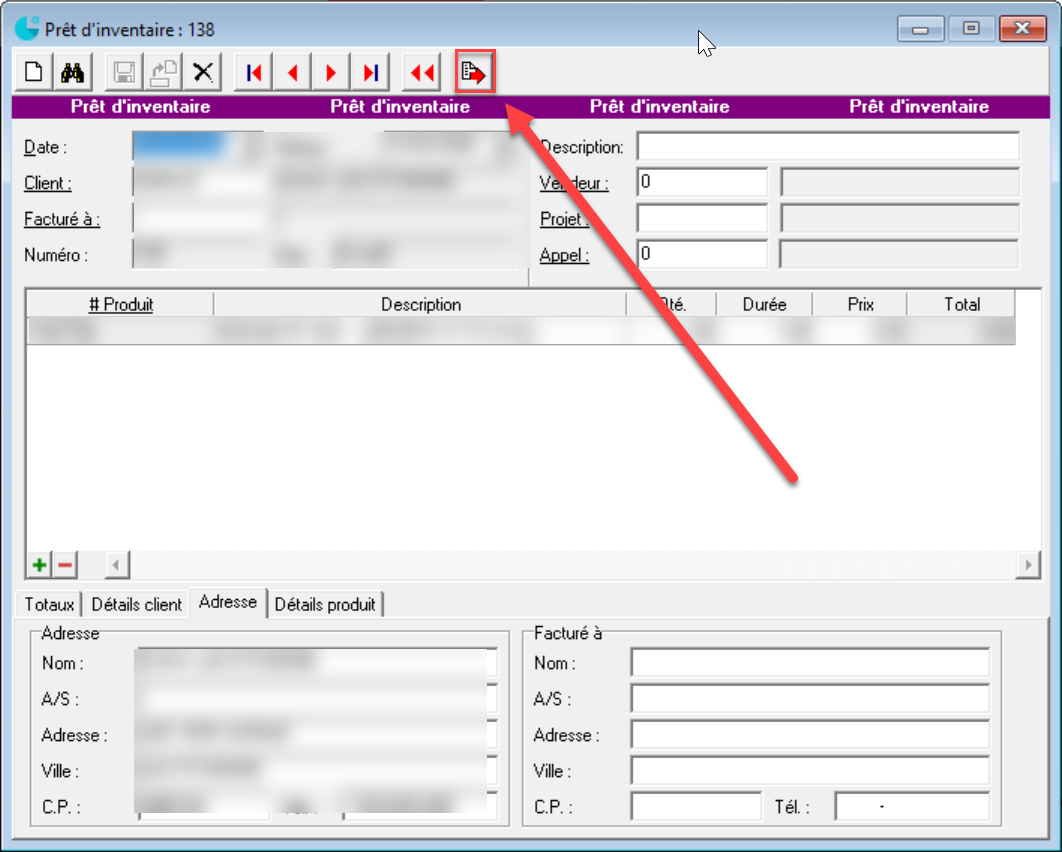1062x852 pixels.
Task: Sort by the # Produit column header
Action: (x=120, y=305)
